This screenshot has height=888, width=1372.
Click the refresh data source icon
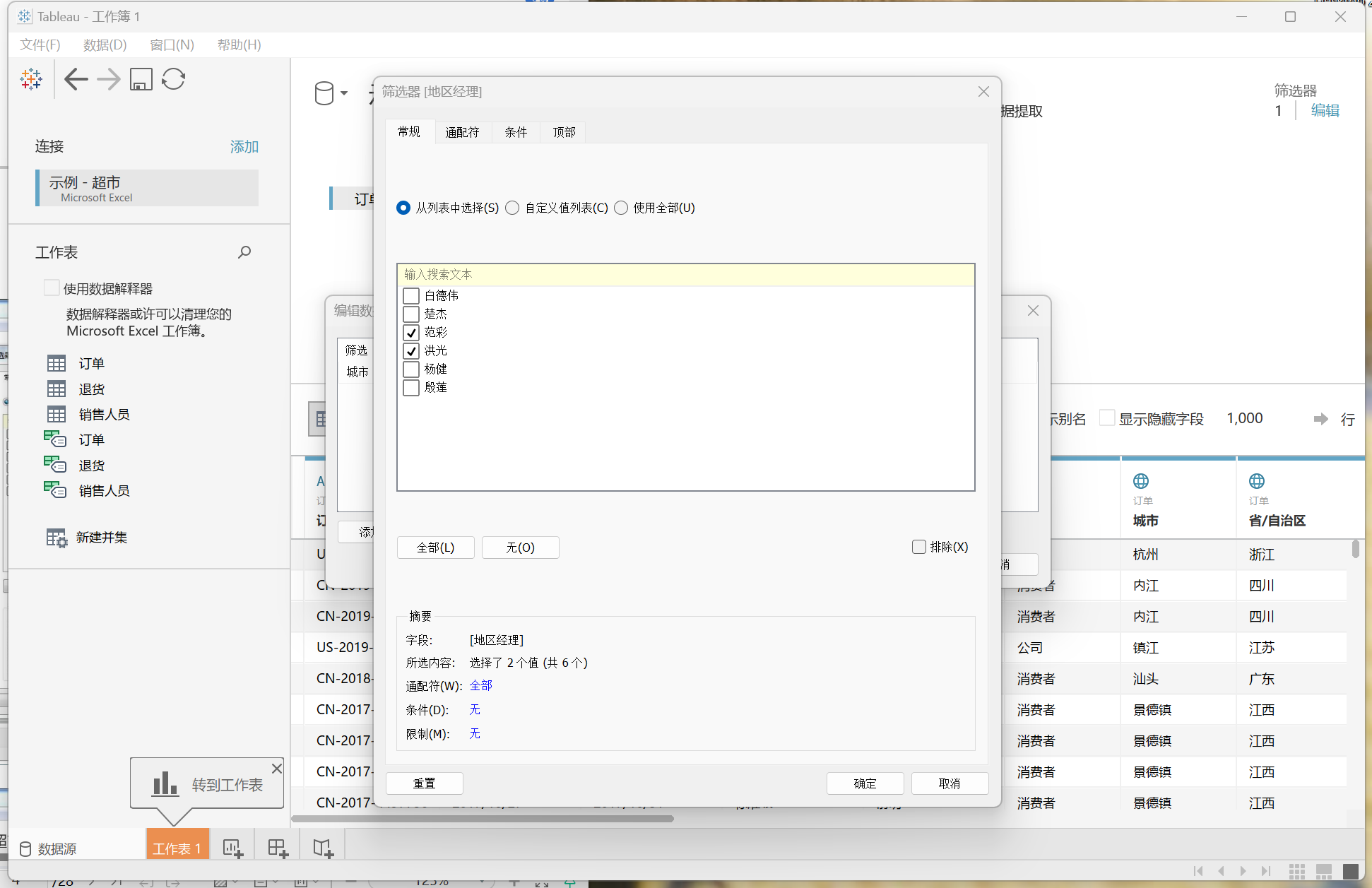coord(173,79)
